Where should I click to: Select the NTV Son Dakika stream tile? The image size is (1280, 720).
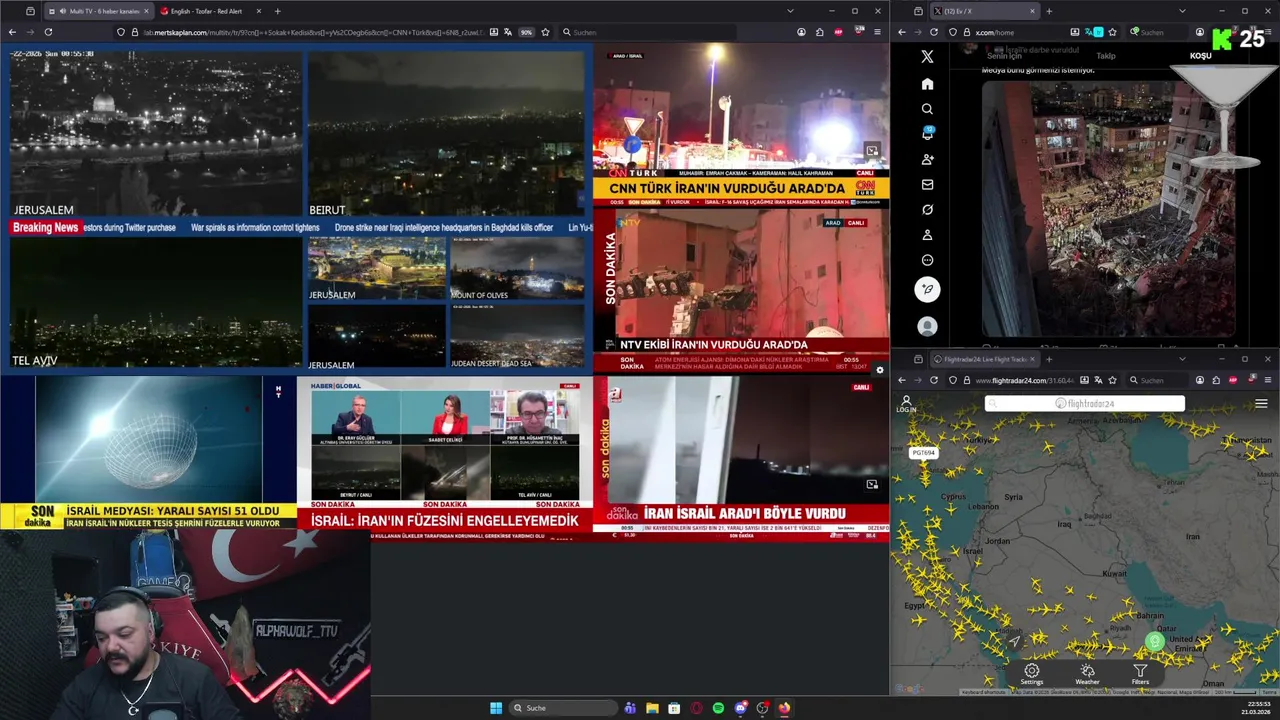pos(741,291)
